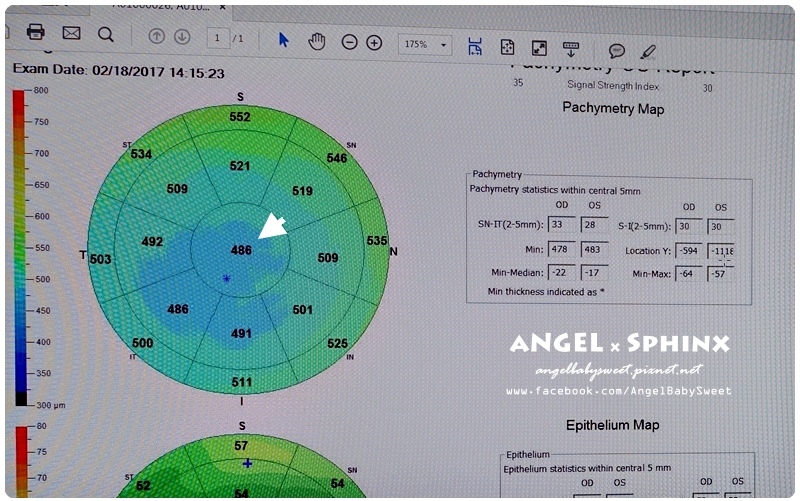
Task: Click the Exam Date 02/18/2017 text
Action: pyautogui.click(x=118, y=70)
